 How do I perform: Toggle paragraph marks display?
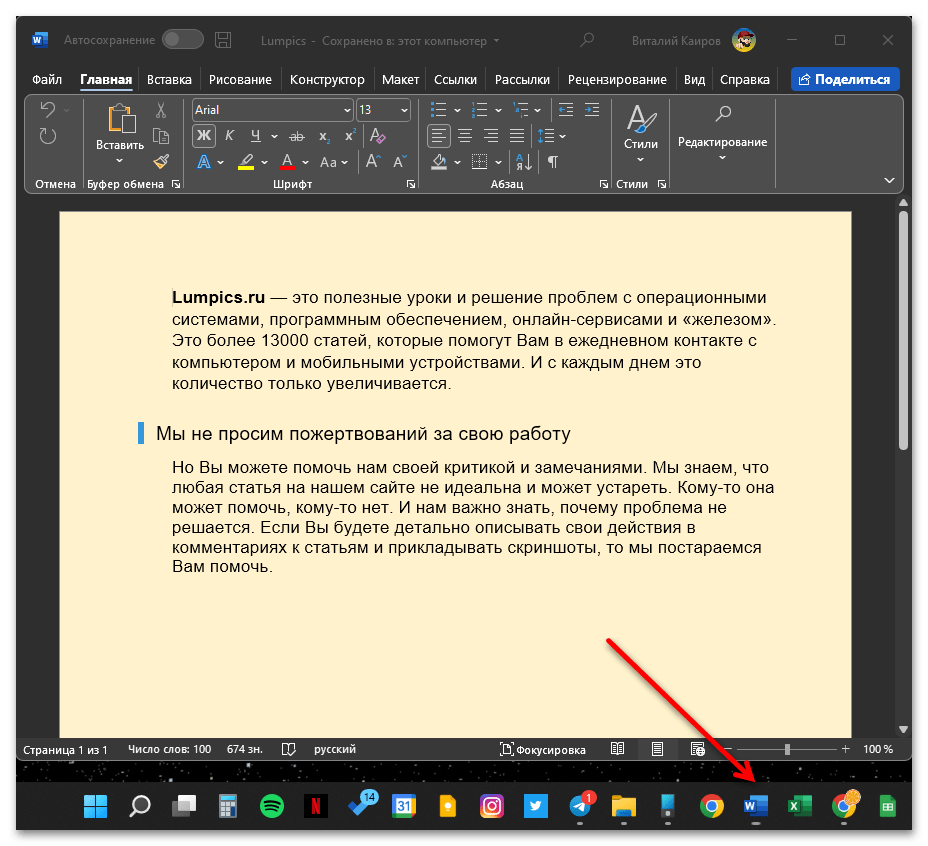coord(553,161)
